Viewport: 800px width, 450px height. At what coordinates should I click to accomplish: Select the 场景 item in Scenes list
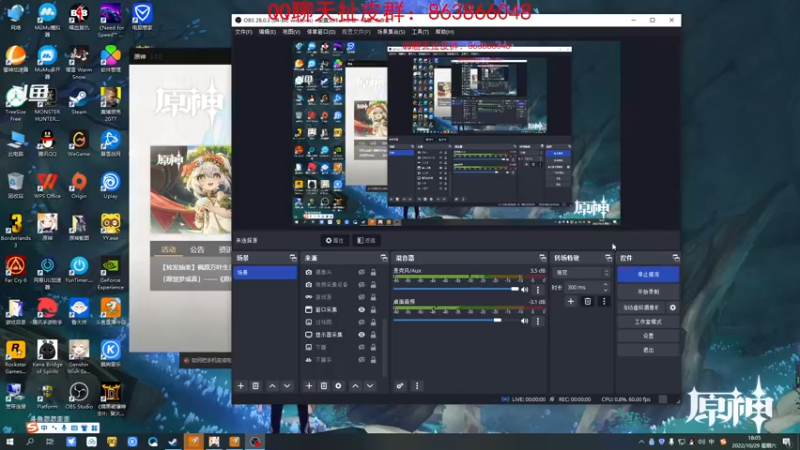(x=265, y=272)
